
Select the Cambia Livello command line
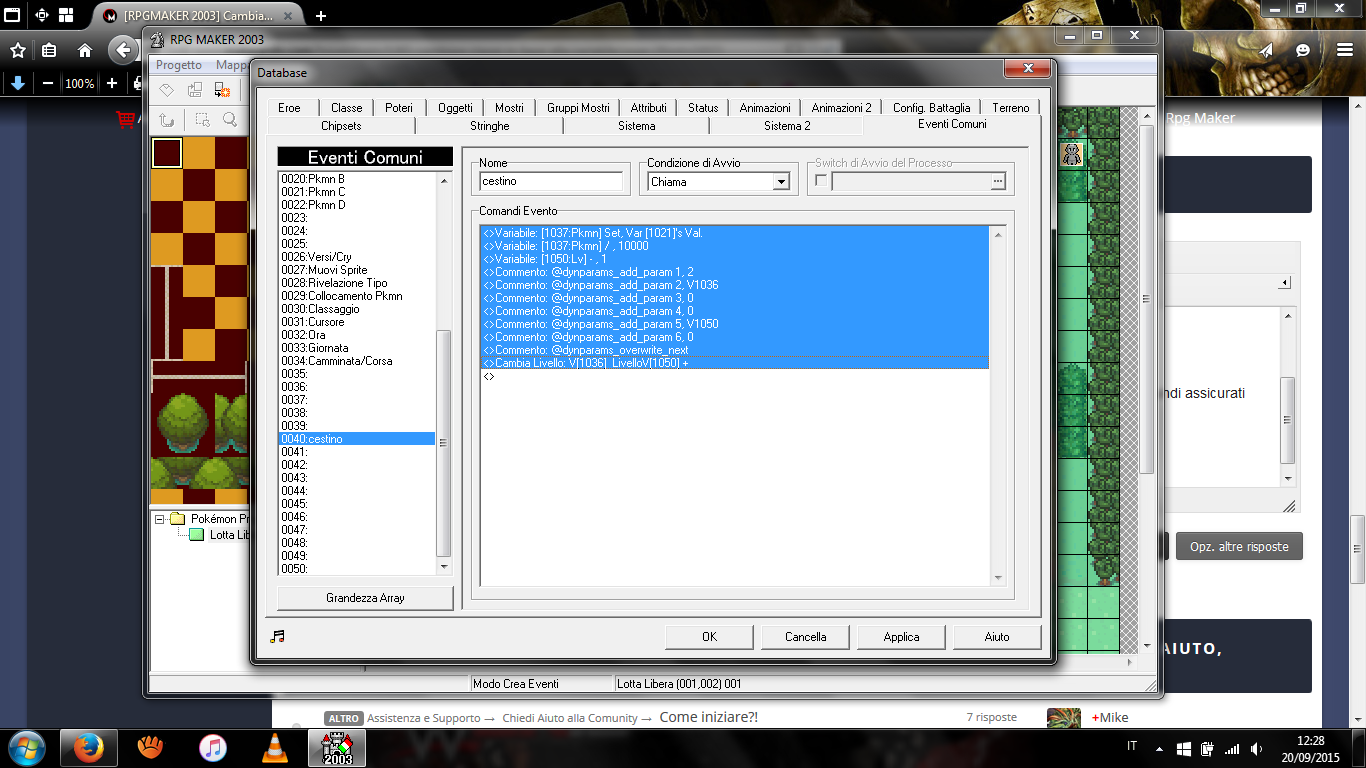[735, 363]
